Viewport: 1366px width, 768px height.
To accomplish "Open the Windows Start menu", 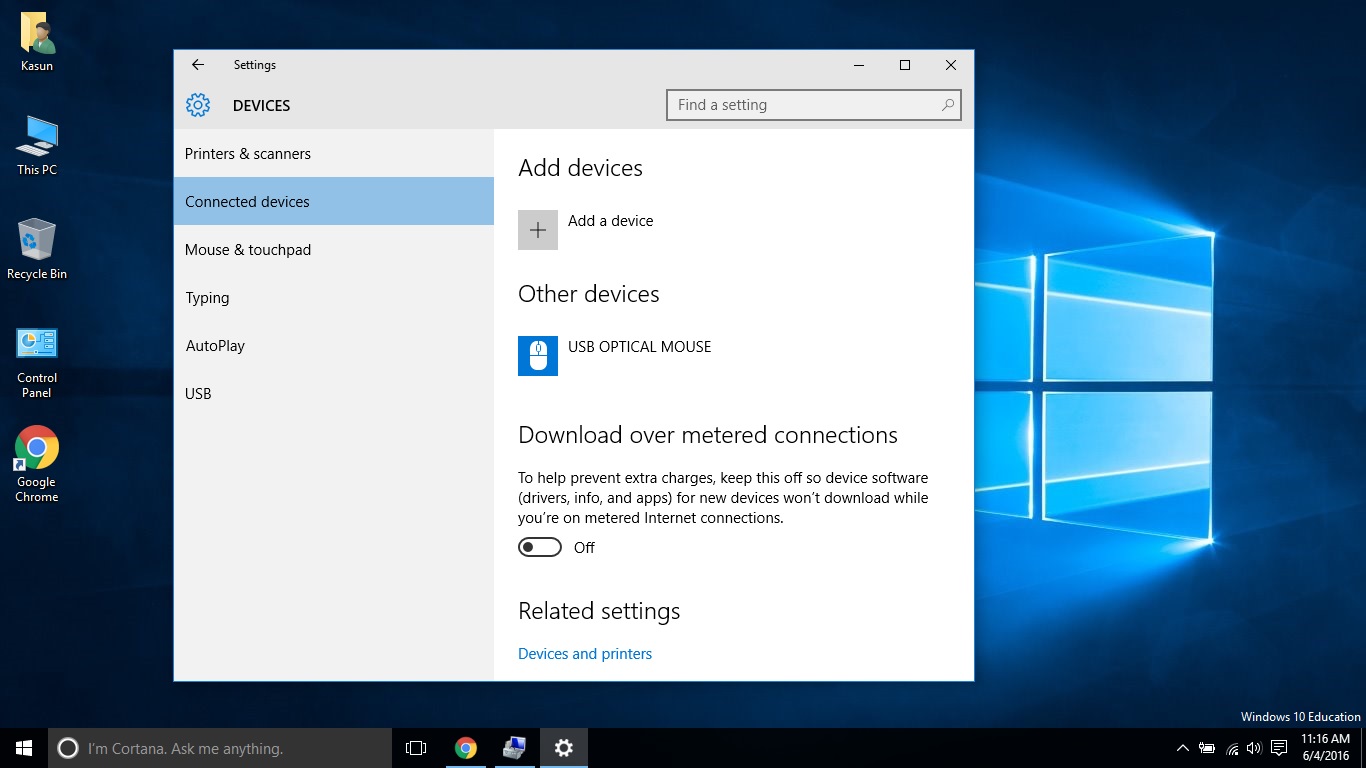I will [24, 748].
